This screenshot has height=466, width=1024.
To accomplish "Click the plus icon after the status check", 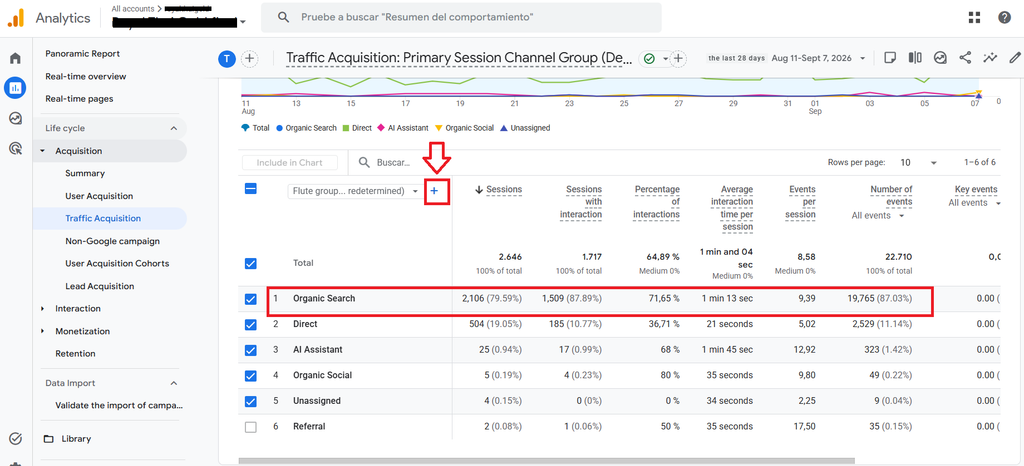I will pyautogui.click(x=679, y=59).
